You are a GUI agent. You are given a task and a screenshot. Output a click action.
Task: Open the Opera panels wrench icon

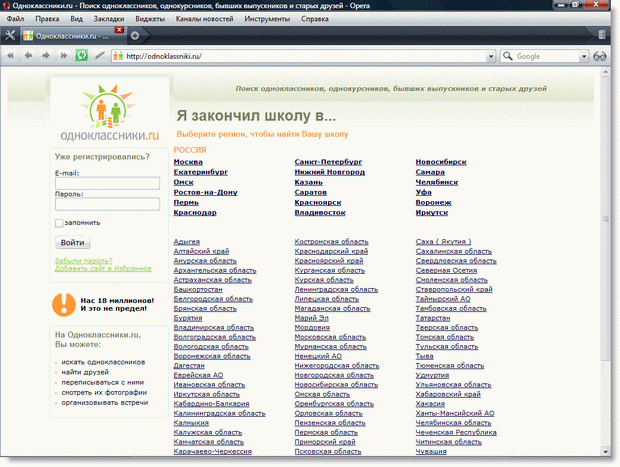10,36
